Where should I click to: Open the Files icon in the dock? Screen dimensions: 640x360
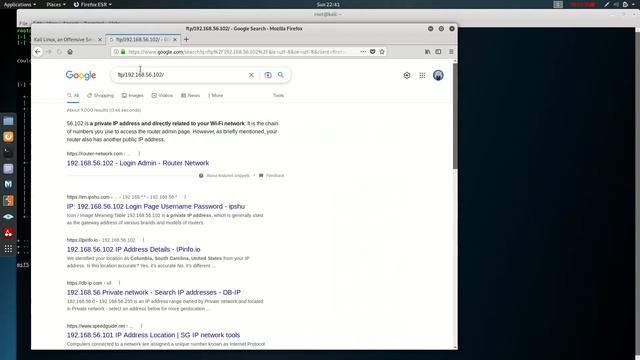[8, 121]
